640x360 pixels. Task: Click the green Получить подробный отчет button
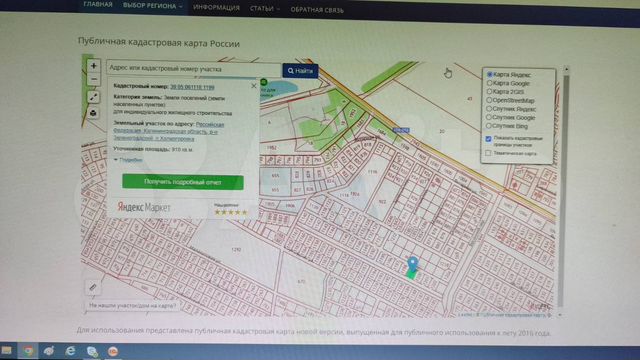(183, 182)
